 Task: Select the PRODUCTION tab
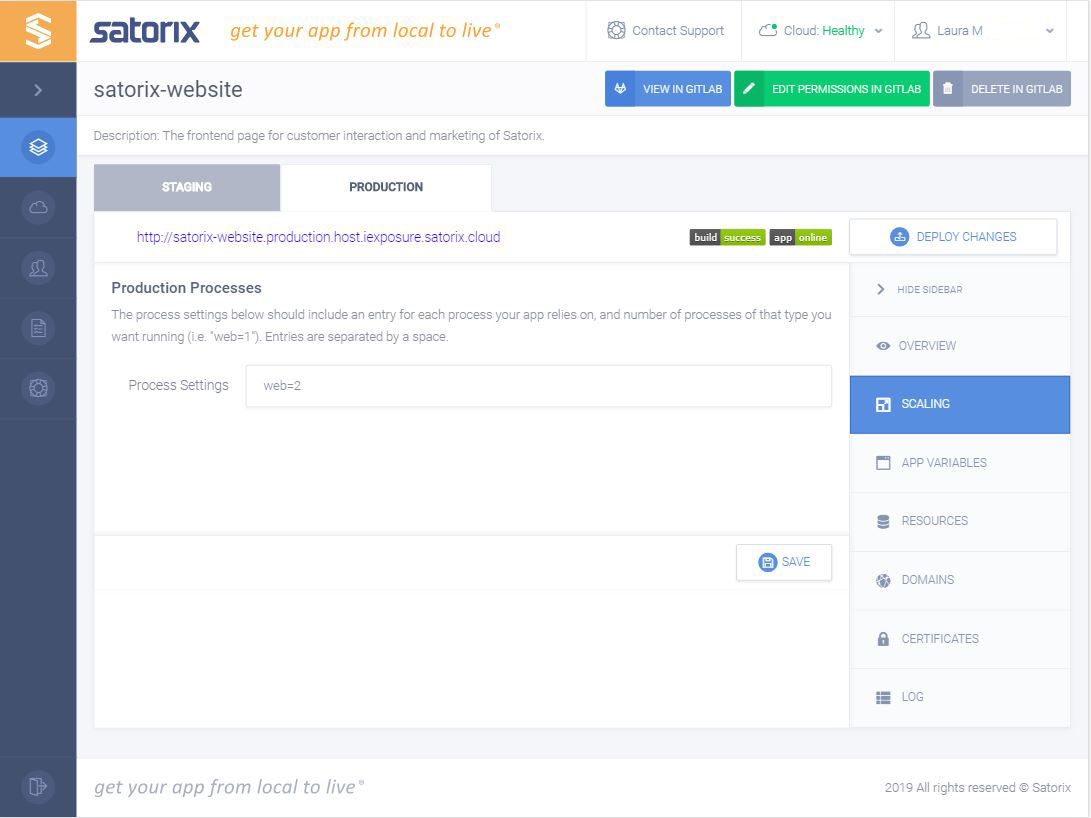(386, 187)
